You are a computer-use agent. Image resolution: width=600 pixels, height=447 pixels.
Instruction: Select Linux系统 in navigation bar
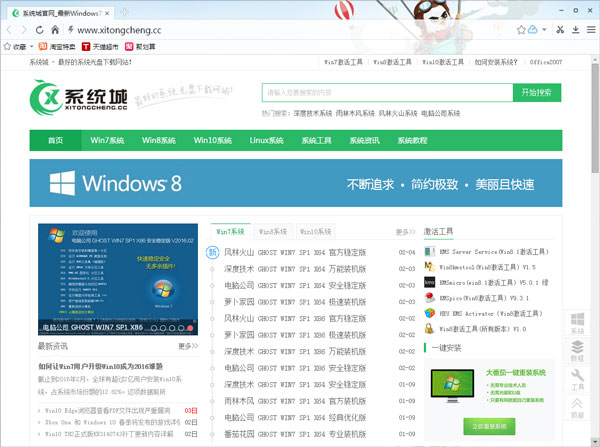tap(266, 140)
